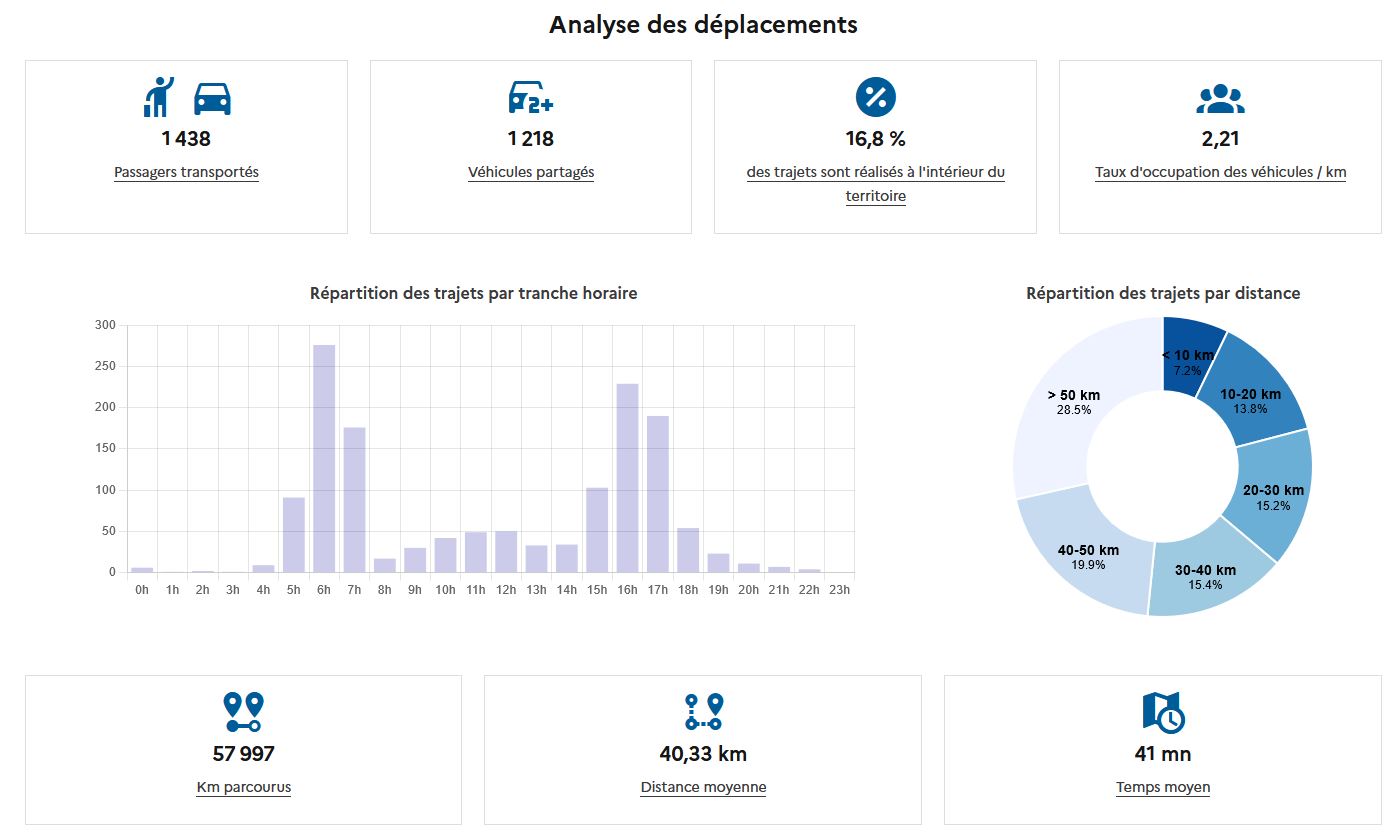The height and width of the screenshot is (836, 1400).
Task: Click the 17h bar in the histogram
Action: (x=657, y=495)
